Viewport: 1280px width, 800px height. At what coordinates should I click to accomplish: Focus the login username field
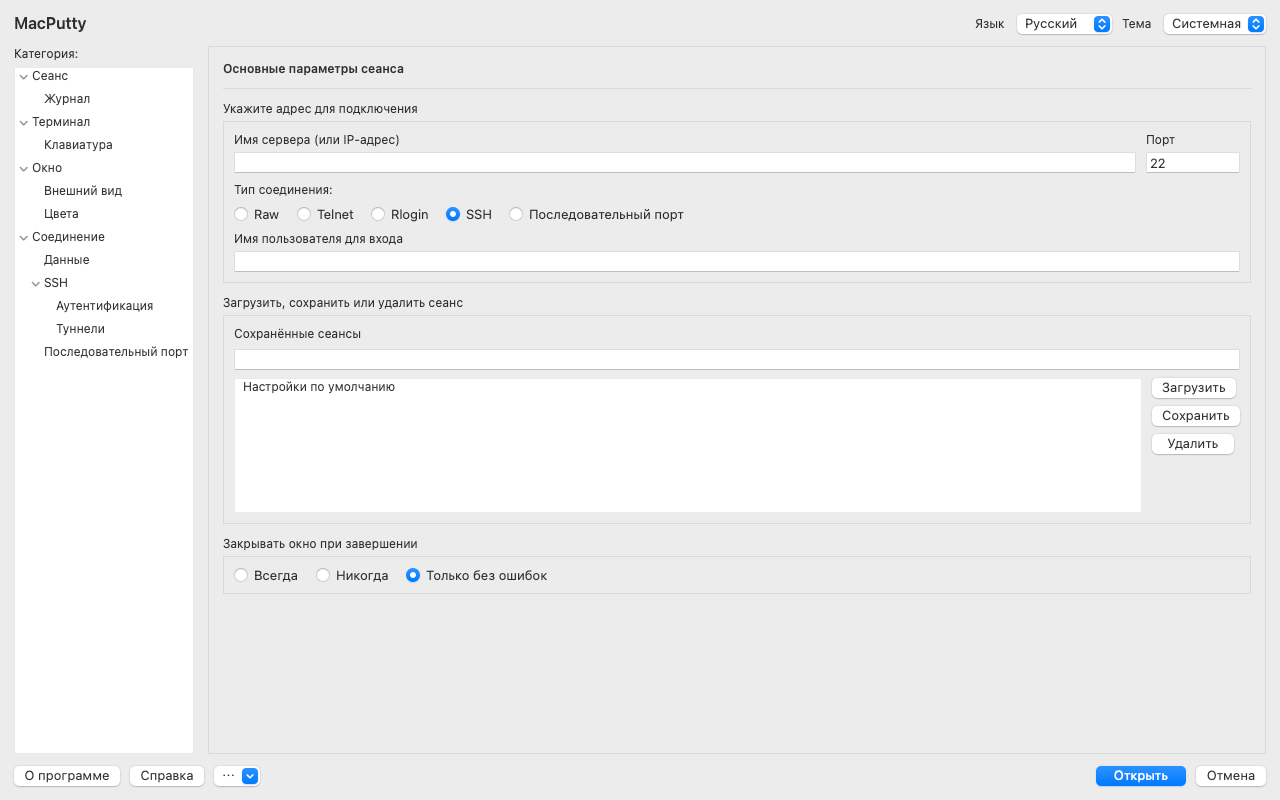(x=737, y=262)
